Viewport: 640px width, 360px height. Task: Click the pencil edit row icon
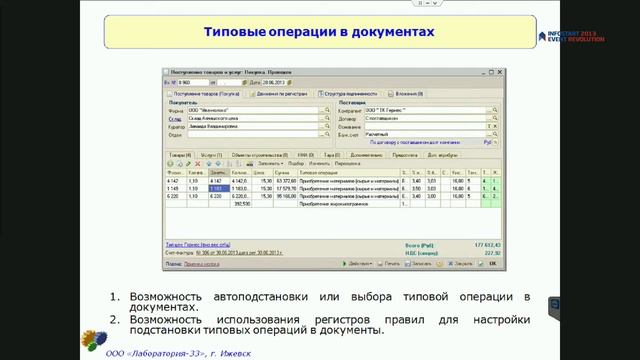(x=188, y=164)
